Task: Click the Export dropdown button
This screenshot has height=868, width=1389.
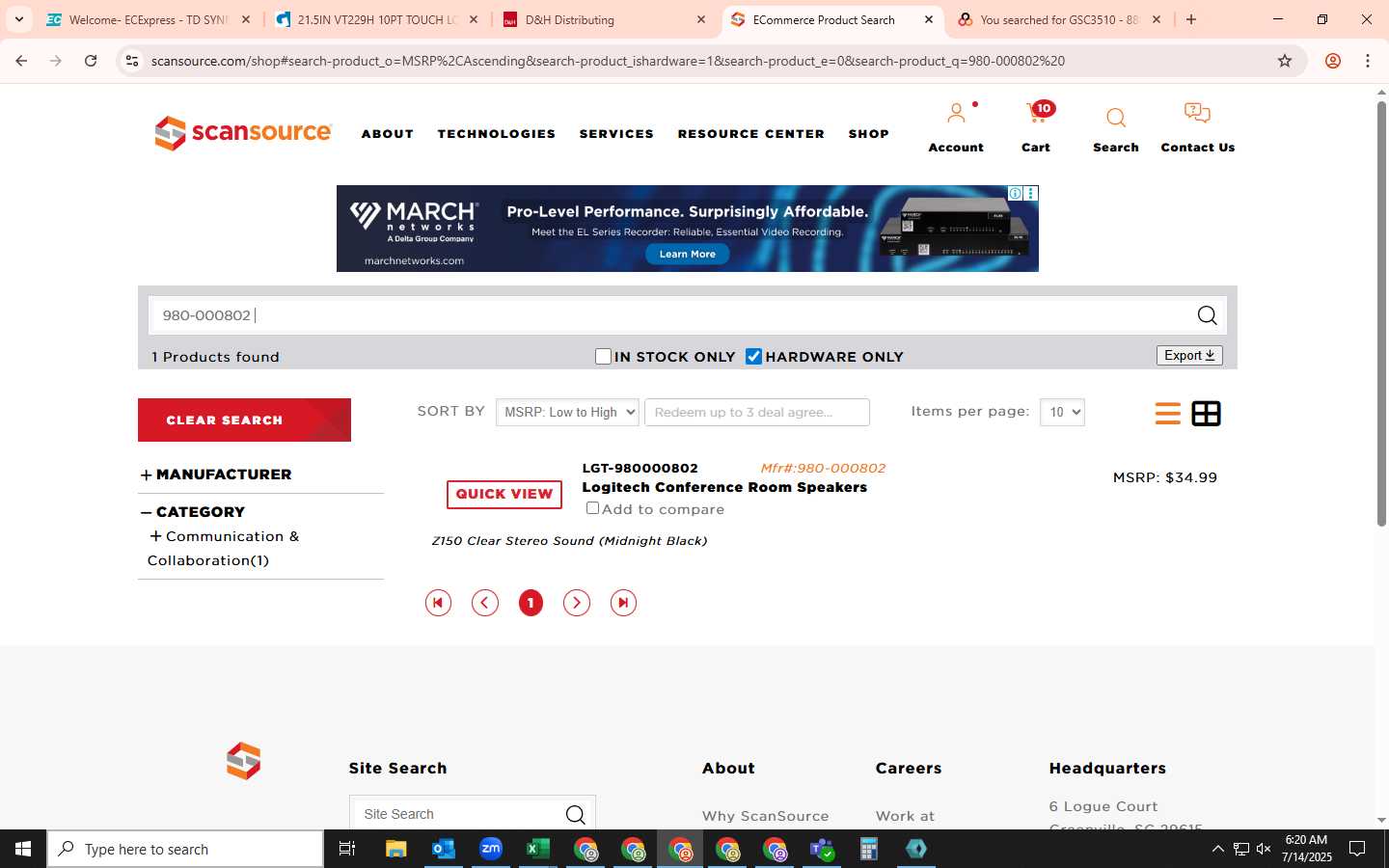Action: (x=1189, y=356)
